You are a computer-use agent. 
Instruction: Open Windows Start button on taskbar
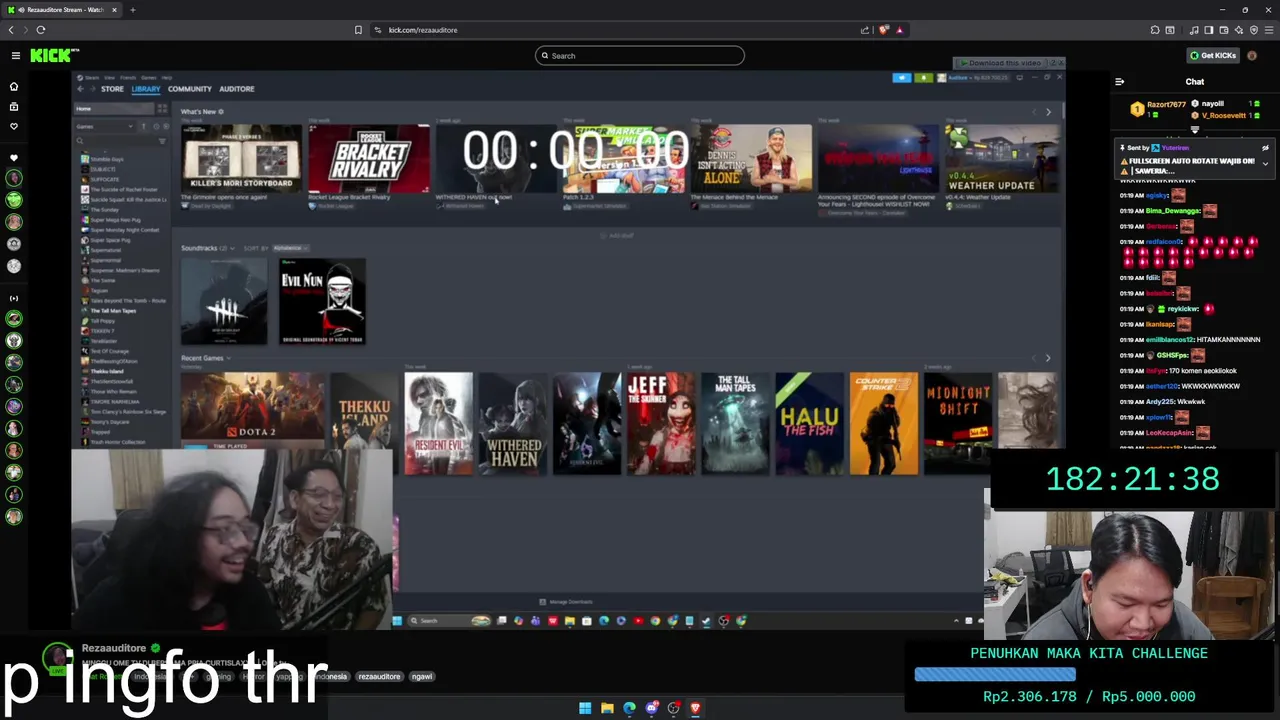pos(585,709)
